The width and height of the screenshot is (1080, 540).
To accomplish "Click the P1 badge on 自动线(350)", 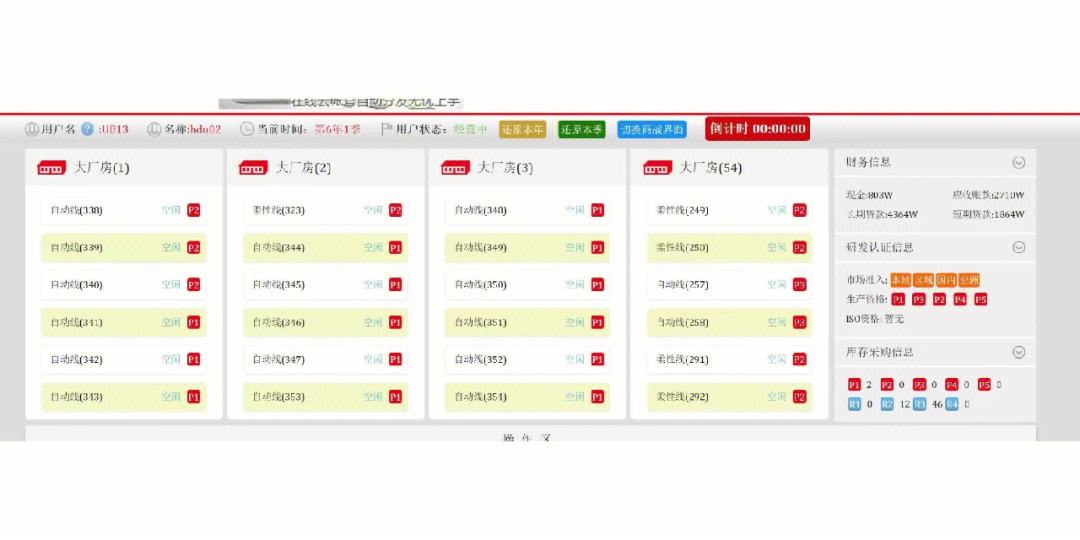I will [x=597, y=284].
